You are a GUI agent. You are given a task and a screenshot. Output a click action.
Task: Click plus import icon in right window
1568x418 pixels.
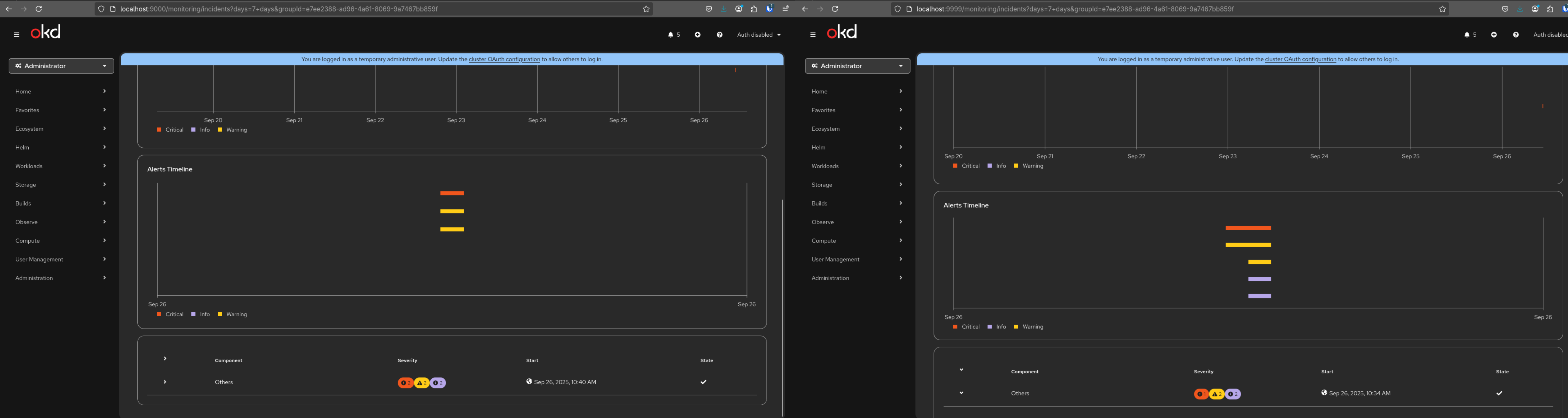coord(1494,35)
